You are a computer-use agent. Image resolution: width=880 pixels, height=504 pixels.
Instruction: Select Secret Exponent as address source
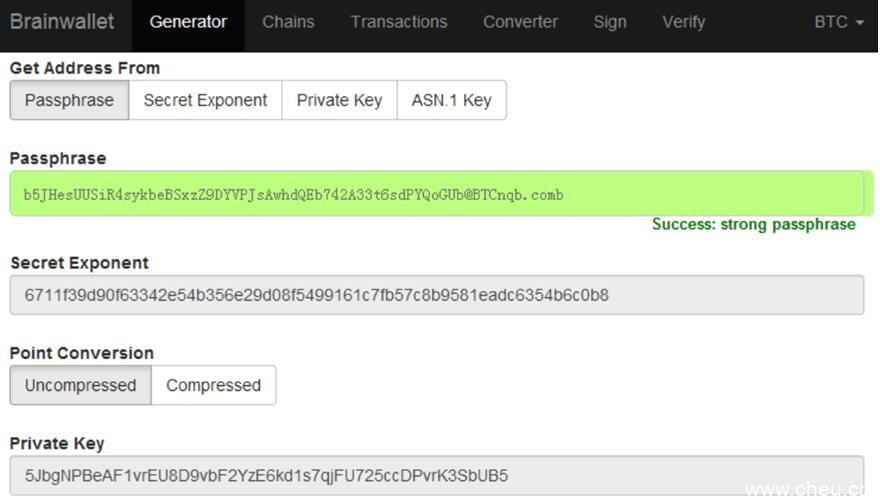point(205,100)
